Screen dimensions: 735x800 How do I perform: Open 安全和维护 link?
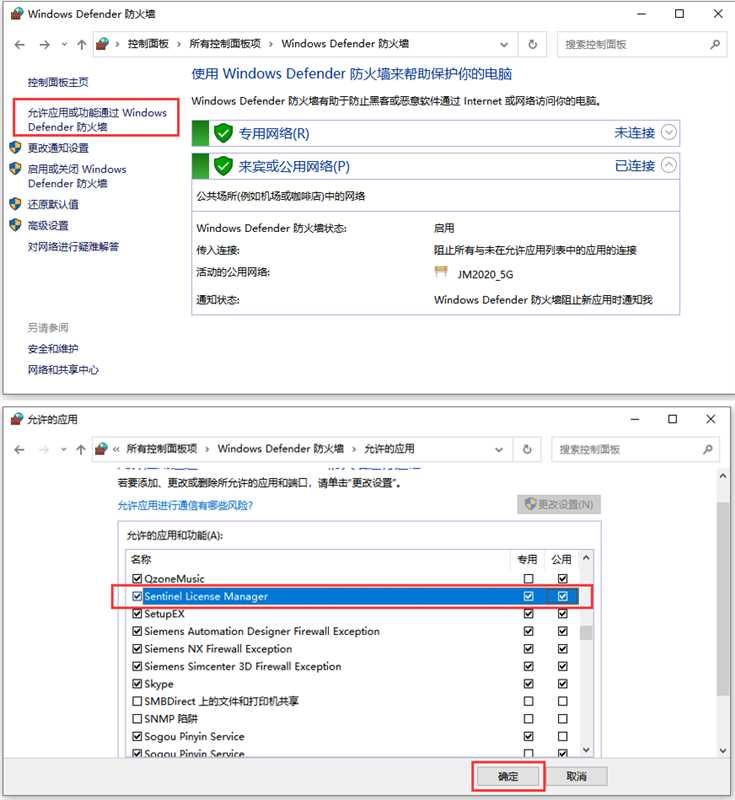coord(53,349)
